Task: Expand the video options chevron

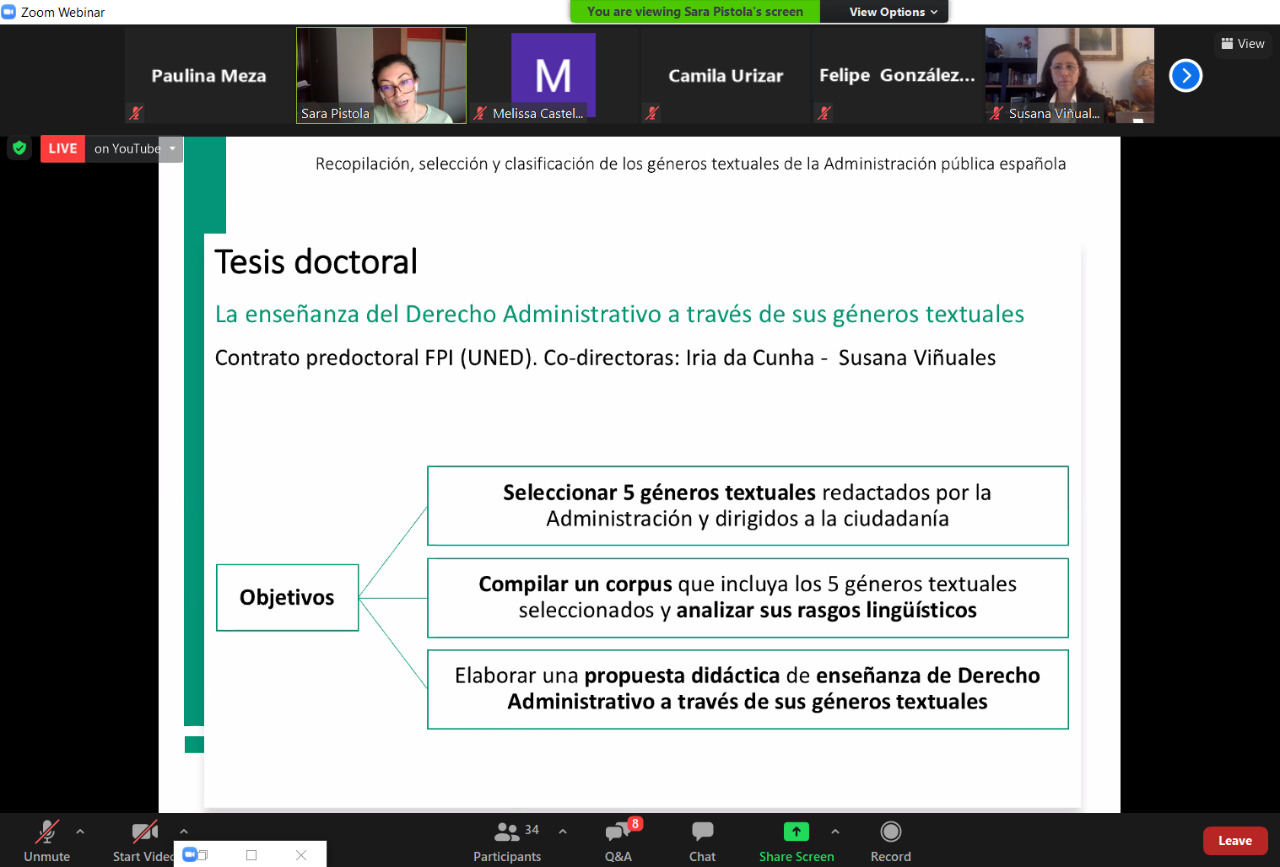Action: pos(183,831)
